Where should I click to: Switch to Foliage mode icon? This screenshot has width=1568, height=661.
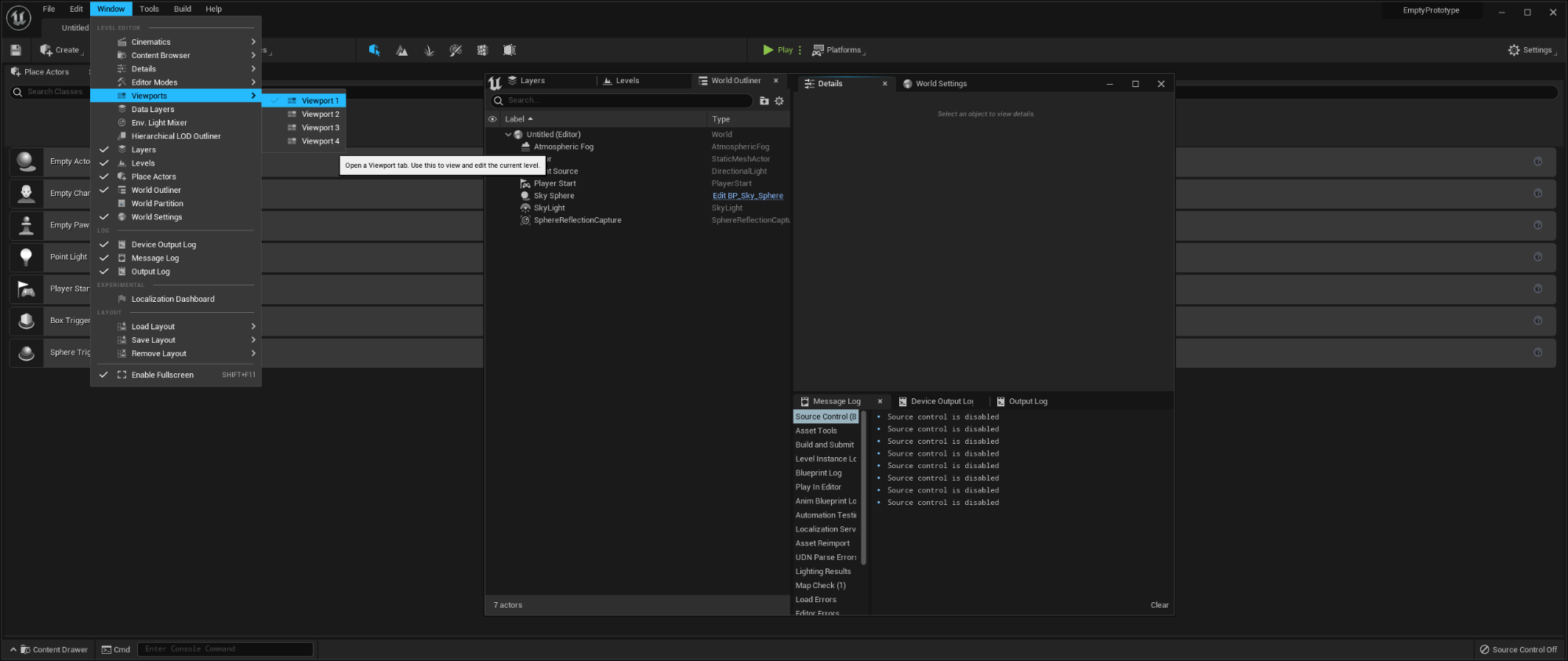tap(429, 50)
